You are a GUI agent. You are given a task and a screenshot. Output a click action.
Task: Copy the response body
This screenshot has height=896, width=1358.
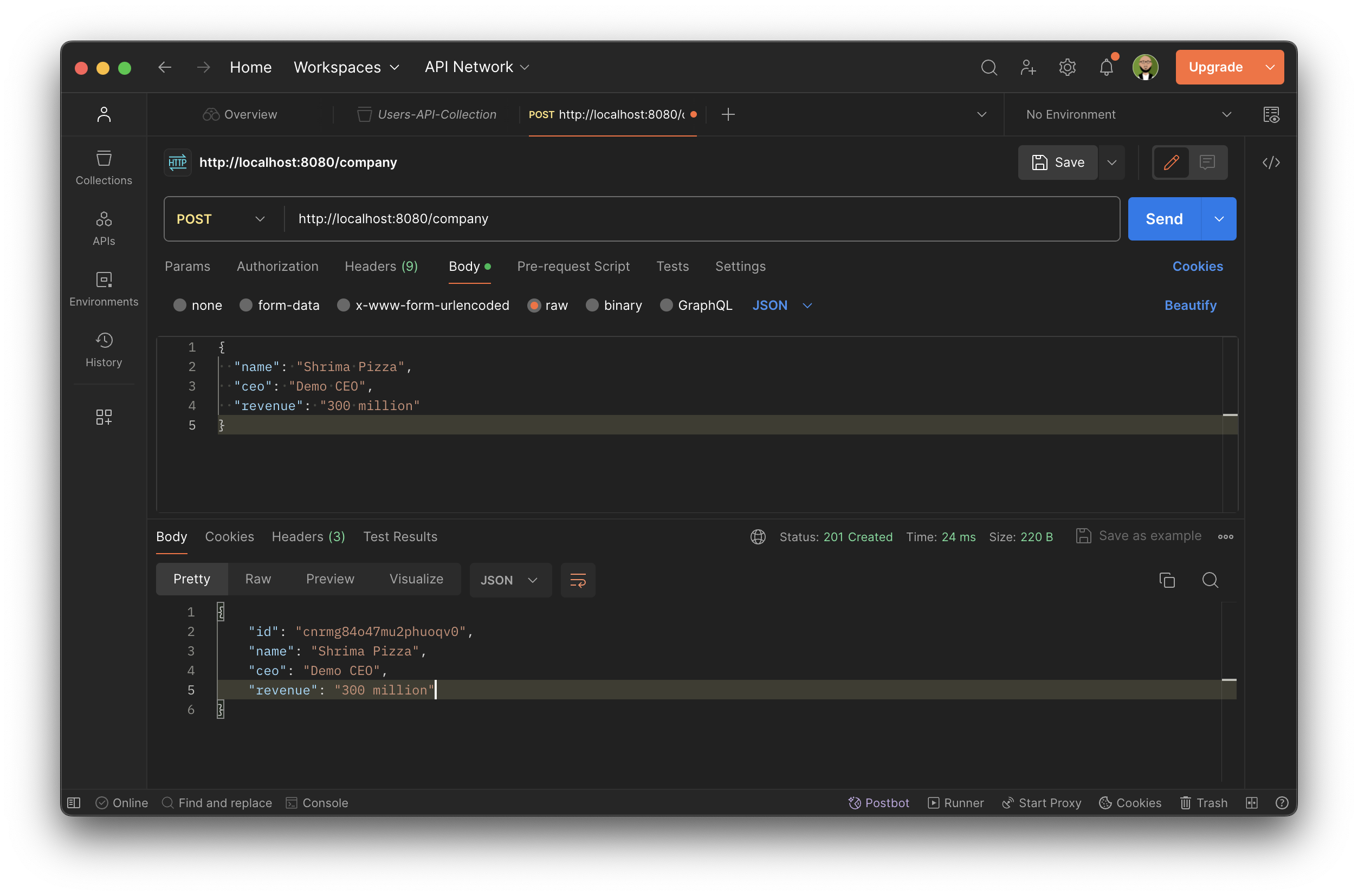(x=1167, y=580)
